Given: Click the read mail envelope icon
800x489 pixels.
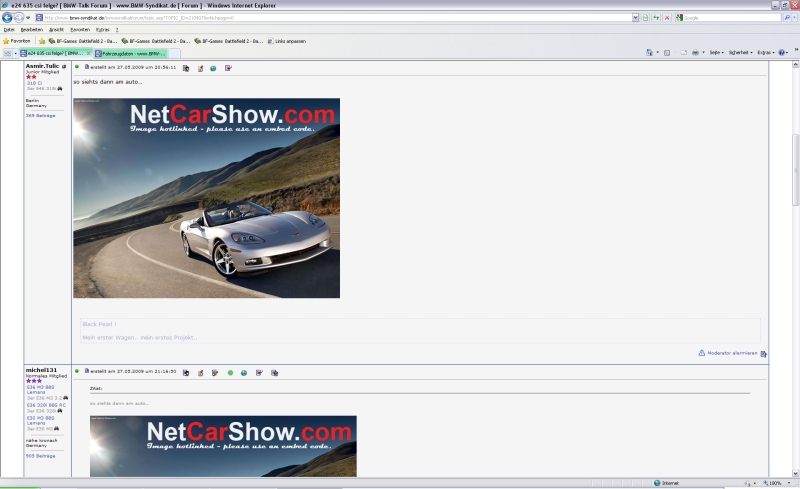Looking at the screenshot, I should point(683,53).
